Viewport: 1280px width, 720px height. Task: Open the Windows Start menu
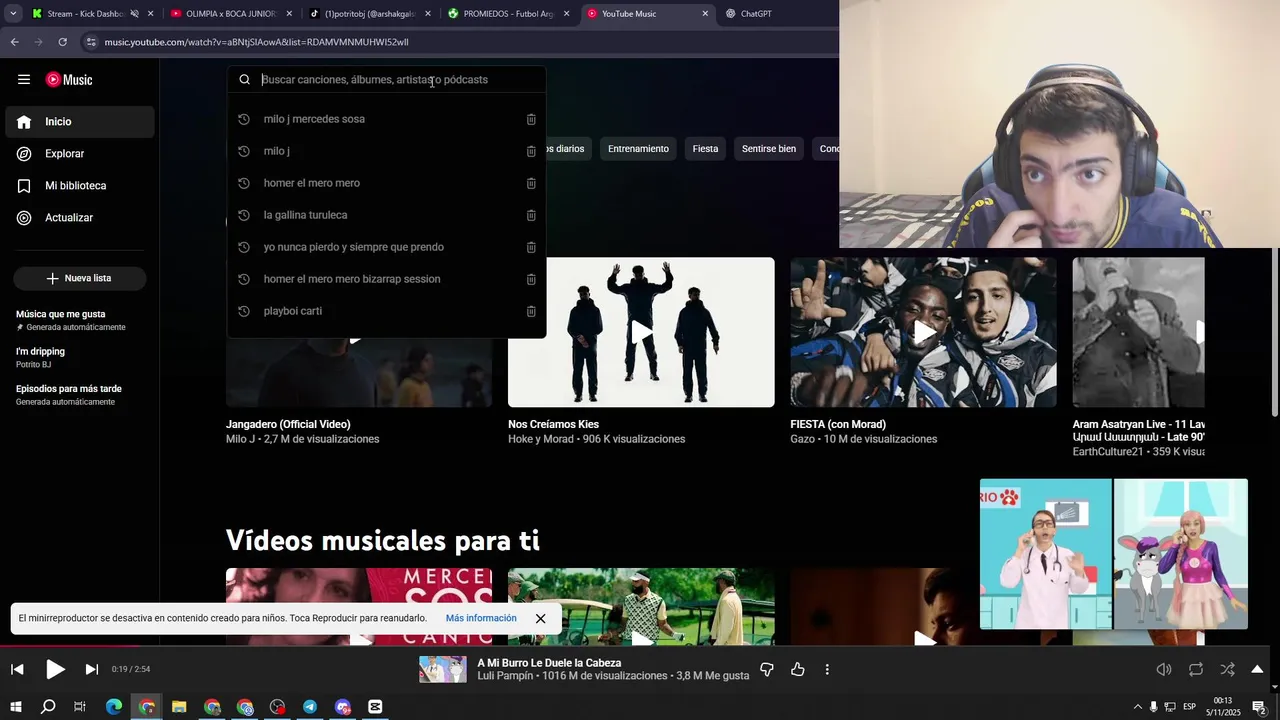(16, 707)
